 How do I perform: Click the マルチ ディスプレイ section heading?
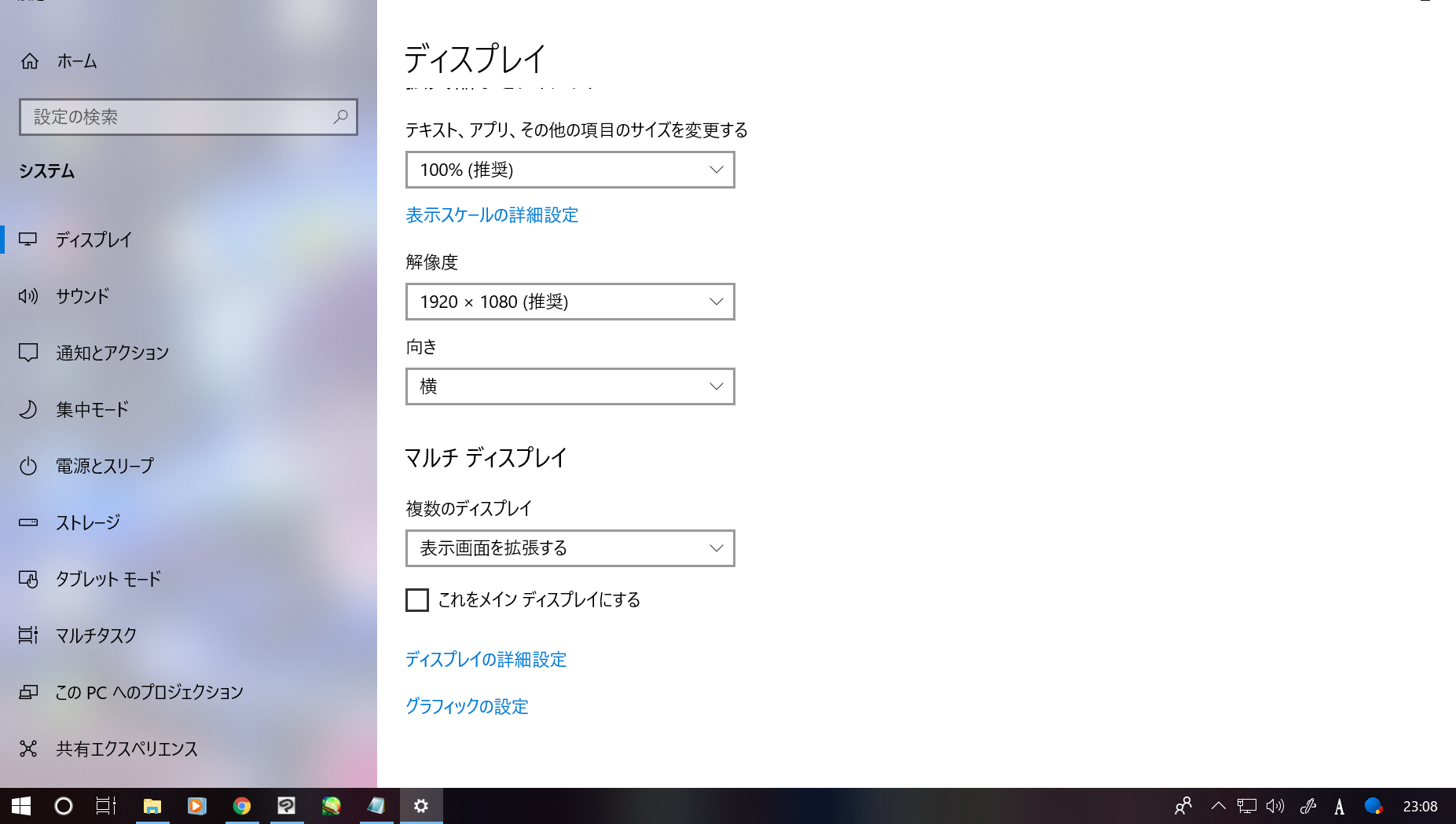coord(486,457)
